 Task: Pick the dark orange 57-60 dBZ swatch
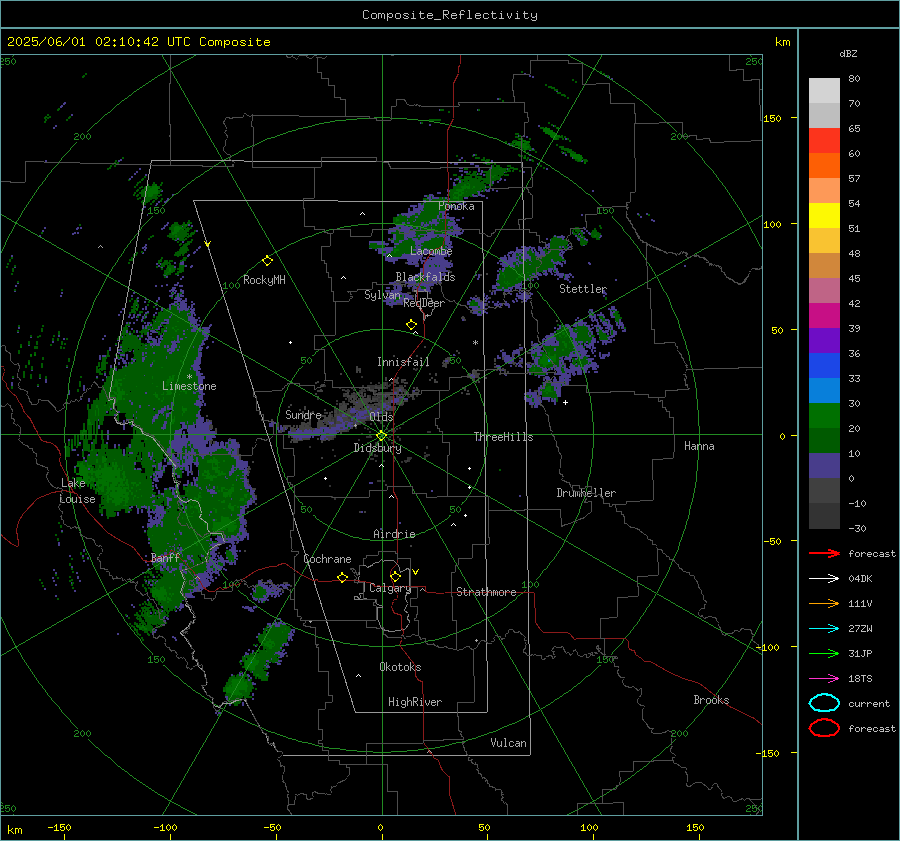[x=824, y=166]
